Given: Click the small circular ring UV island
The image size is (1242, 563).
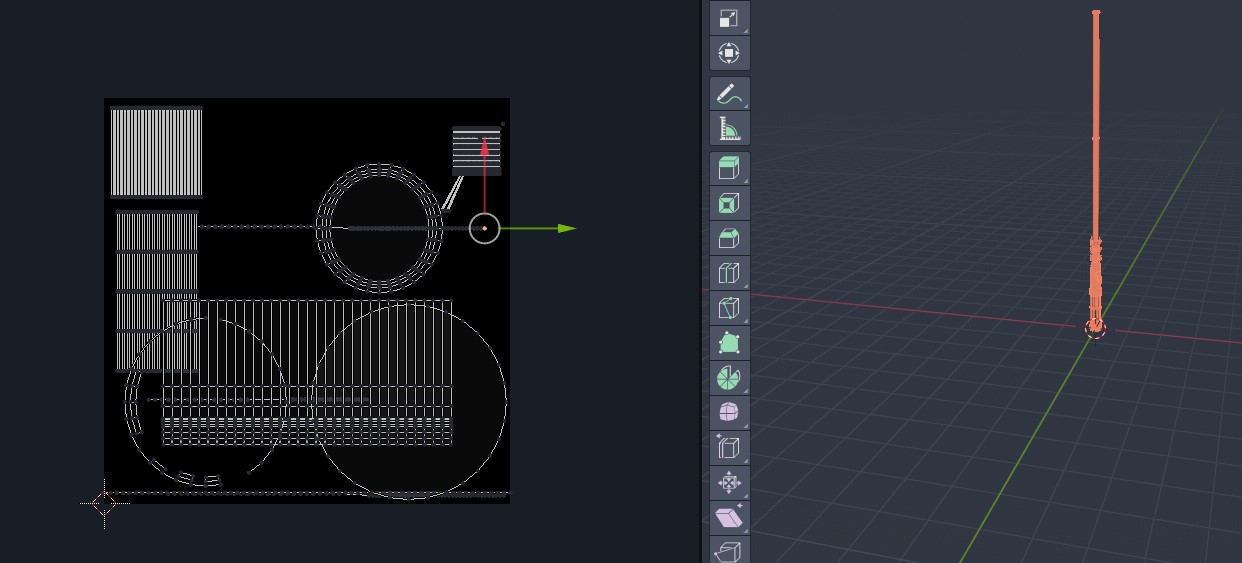Looking at the screenshot, I should (380, 228).
